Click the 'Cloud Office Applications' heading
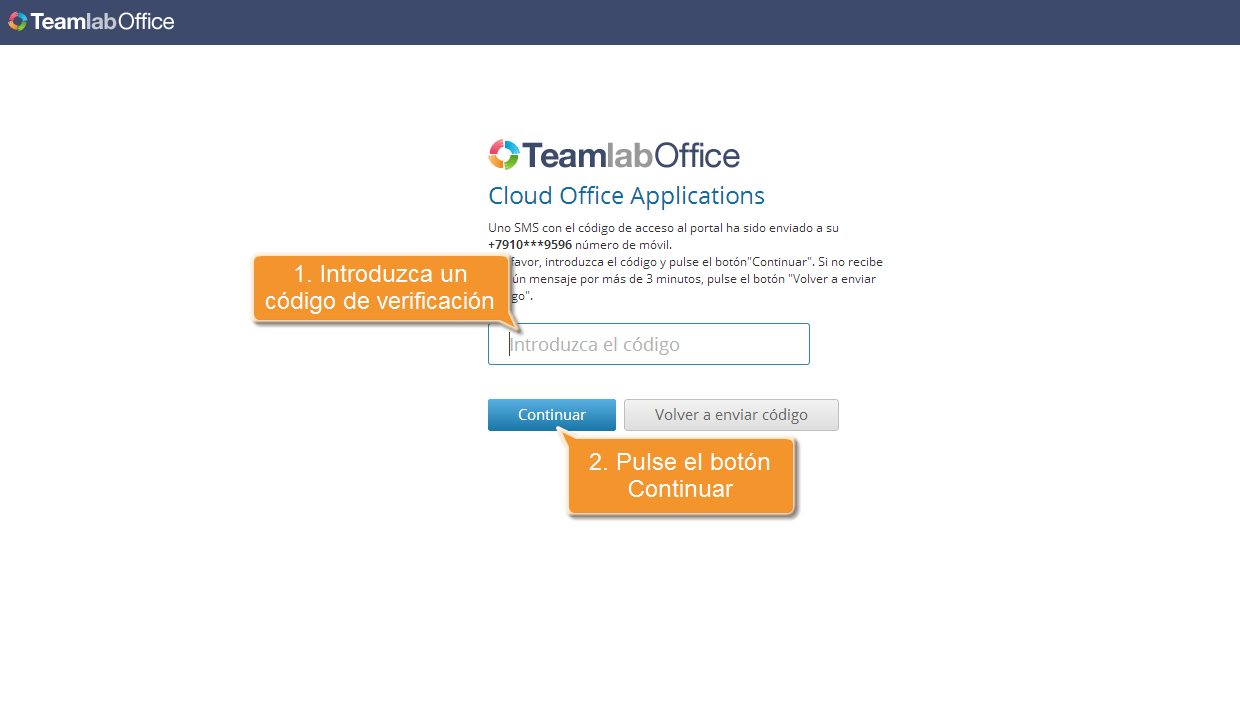Image resolution: width=1240 pixels, height=708 pixels. click(626, 195)
